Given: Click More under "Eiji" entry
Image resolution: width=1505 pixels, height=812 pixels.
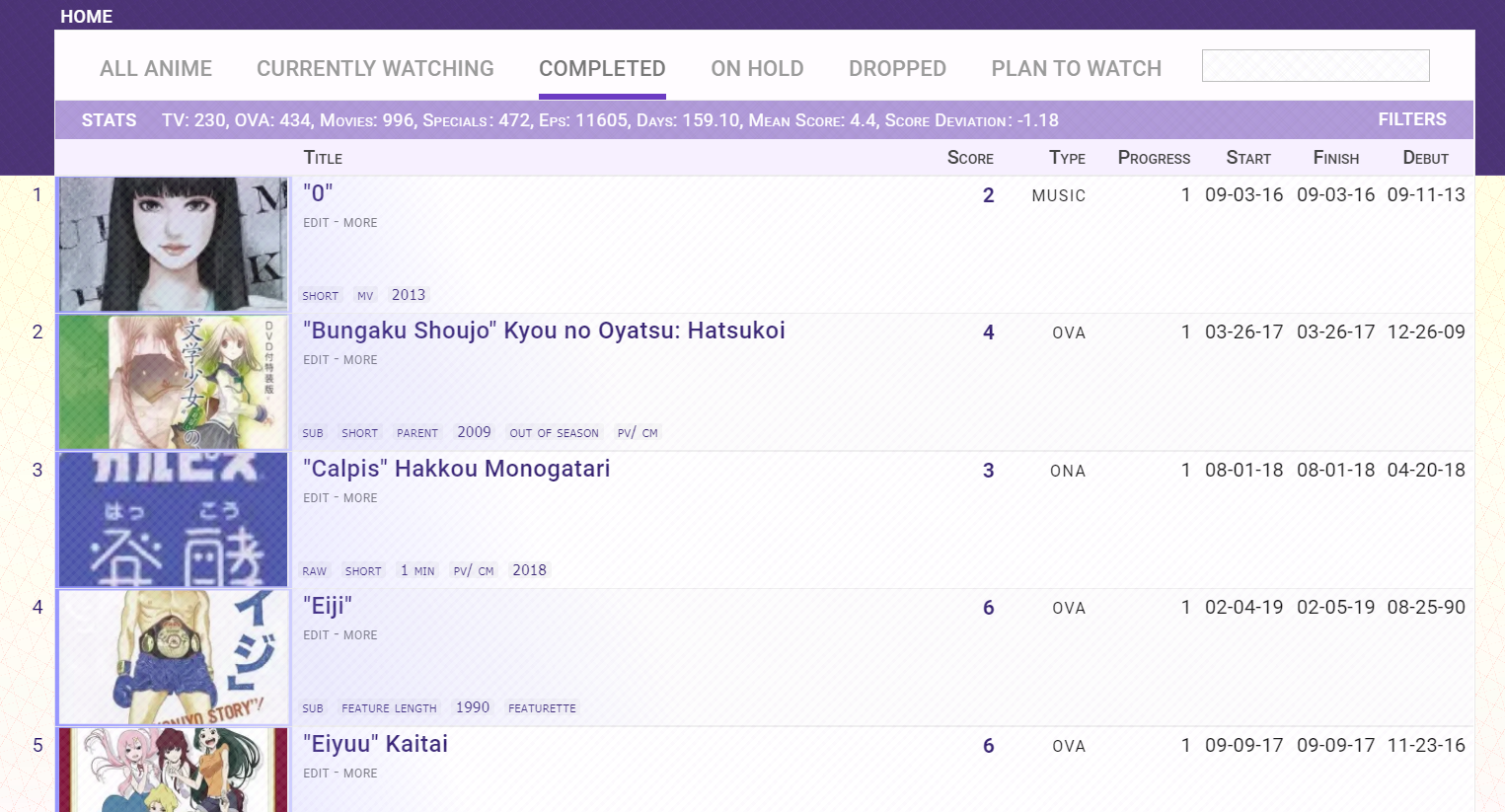Looking at the screenshot, I should point(360,635).
